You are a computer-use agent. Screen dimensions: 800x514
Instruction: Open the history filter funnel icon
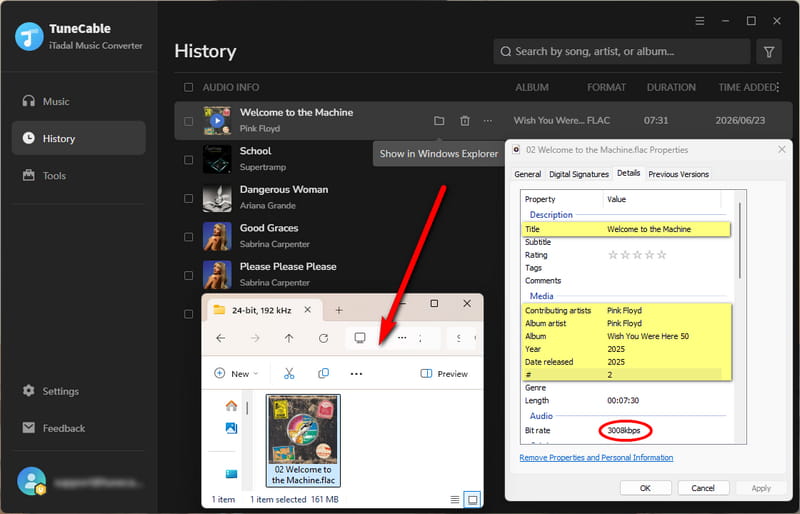pos(769,52)
